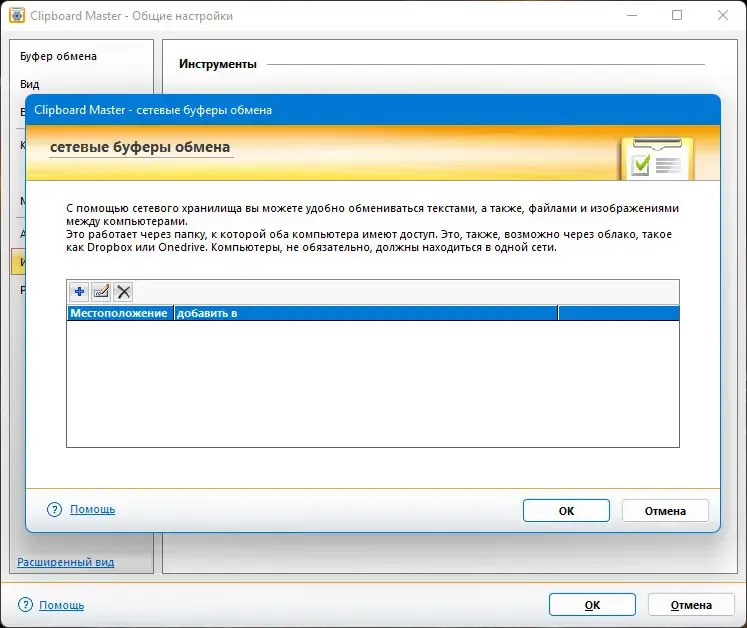Click the добавить в column header
Screen dimensions: 747x628
[x=365, y=313]
